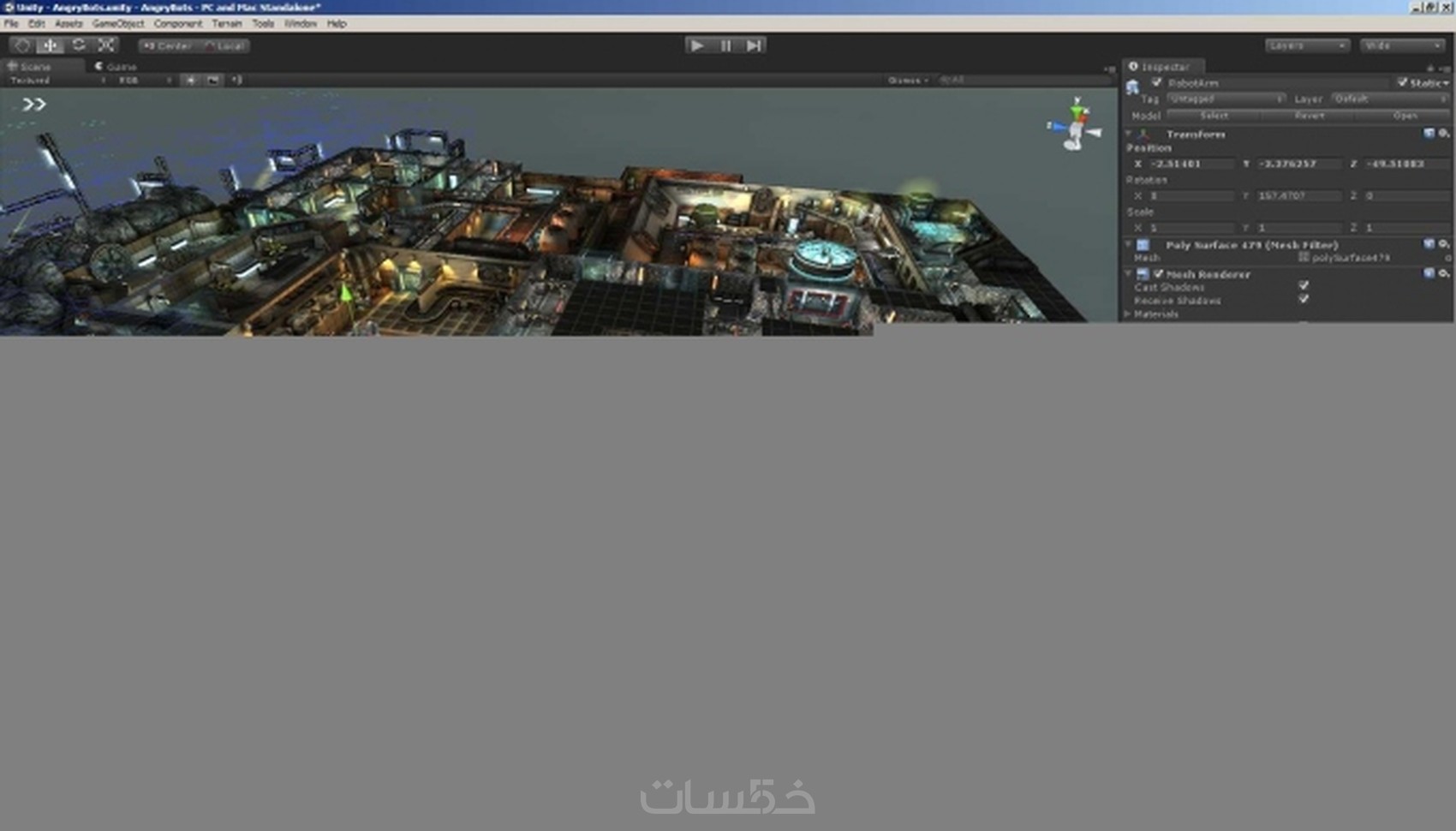The height and width of the screenshot is (831, 1456).
Task: Open Mesh Filter help icon
Action: pos(1429,244)
